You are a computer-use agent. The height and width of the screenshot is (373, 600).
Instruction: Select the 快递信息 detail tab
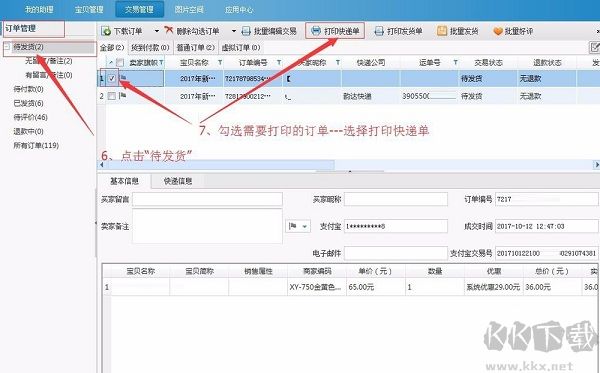tap(178, 181)
